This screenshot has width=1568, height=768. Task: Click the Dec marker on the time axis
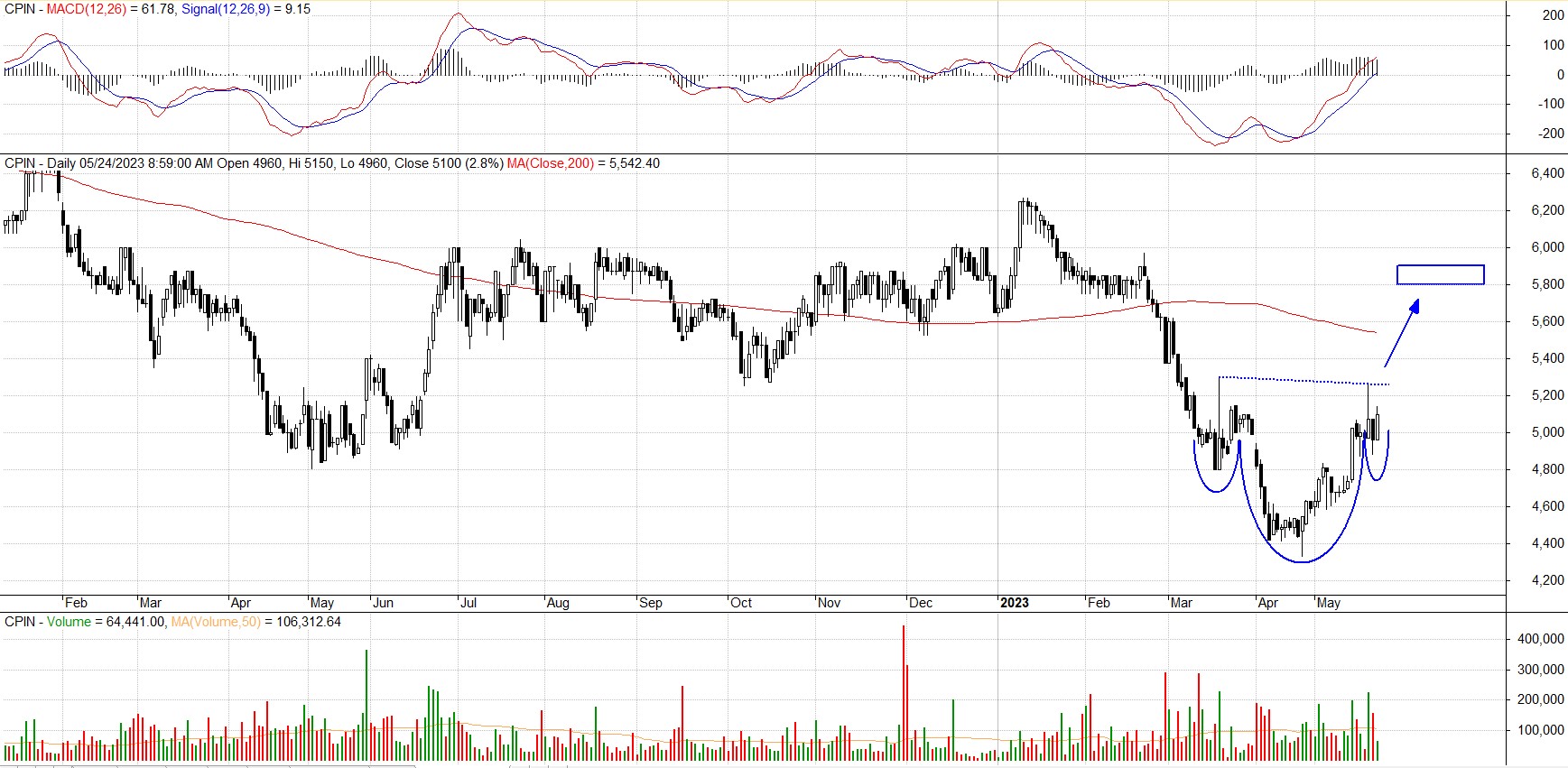pyautogui.click(x=921, y=603)
